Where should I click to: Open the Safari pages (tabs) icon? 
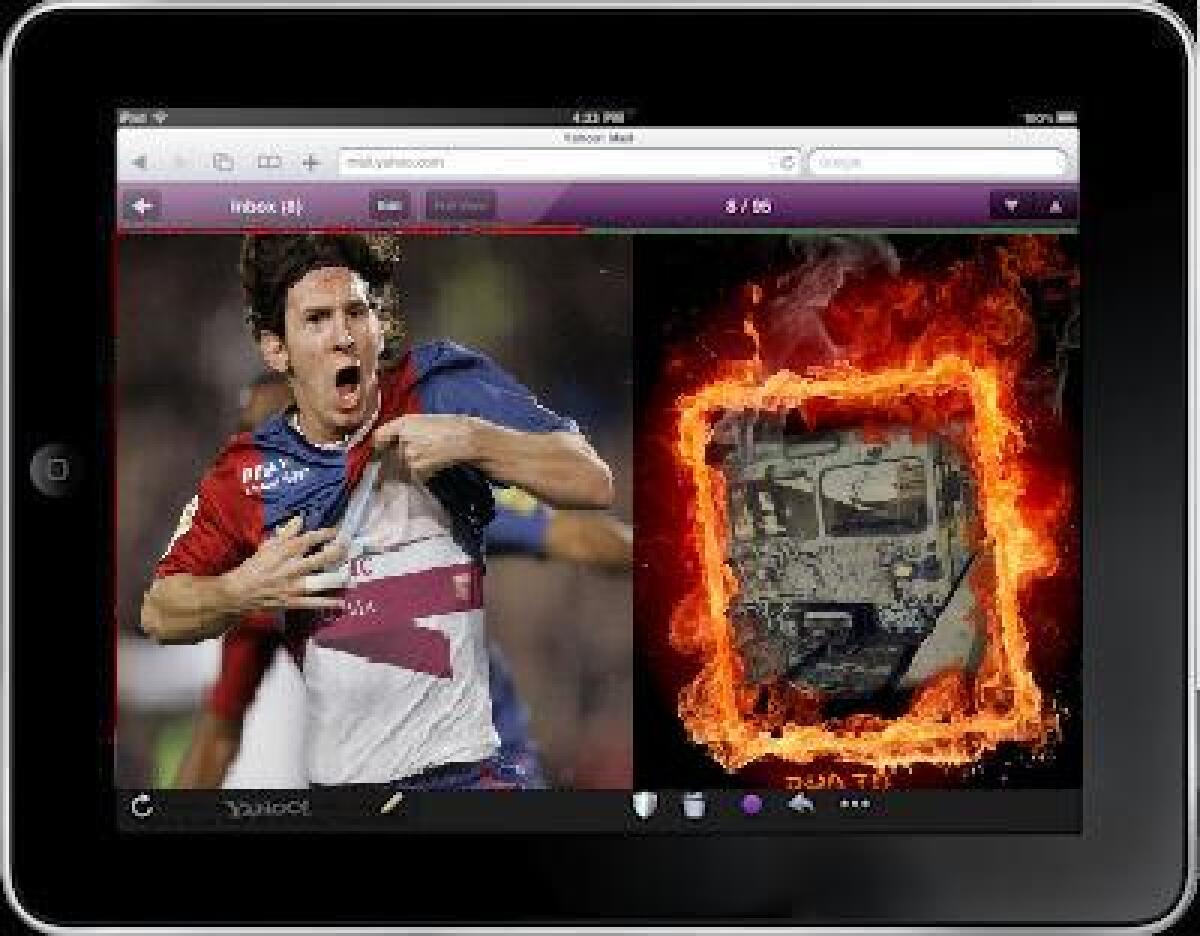coord(223,162)
